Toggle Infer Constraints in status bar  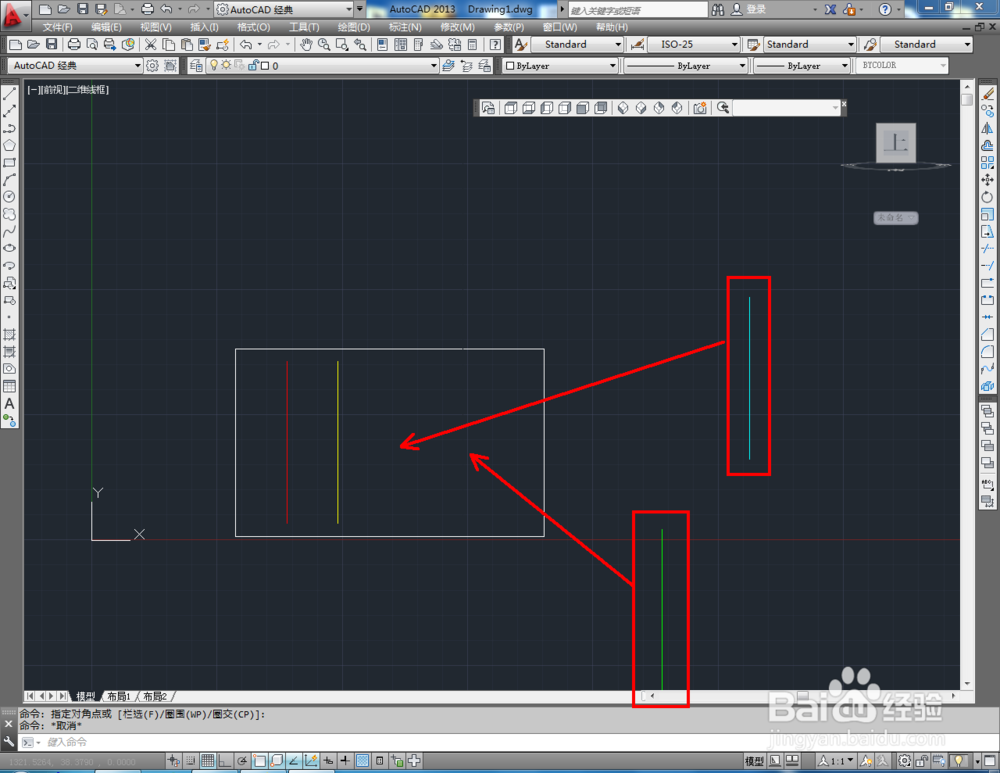pos(173,760)
